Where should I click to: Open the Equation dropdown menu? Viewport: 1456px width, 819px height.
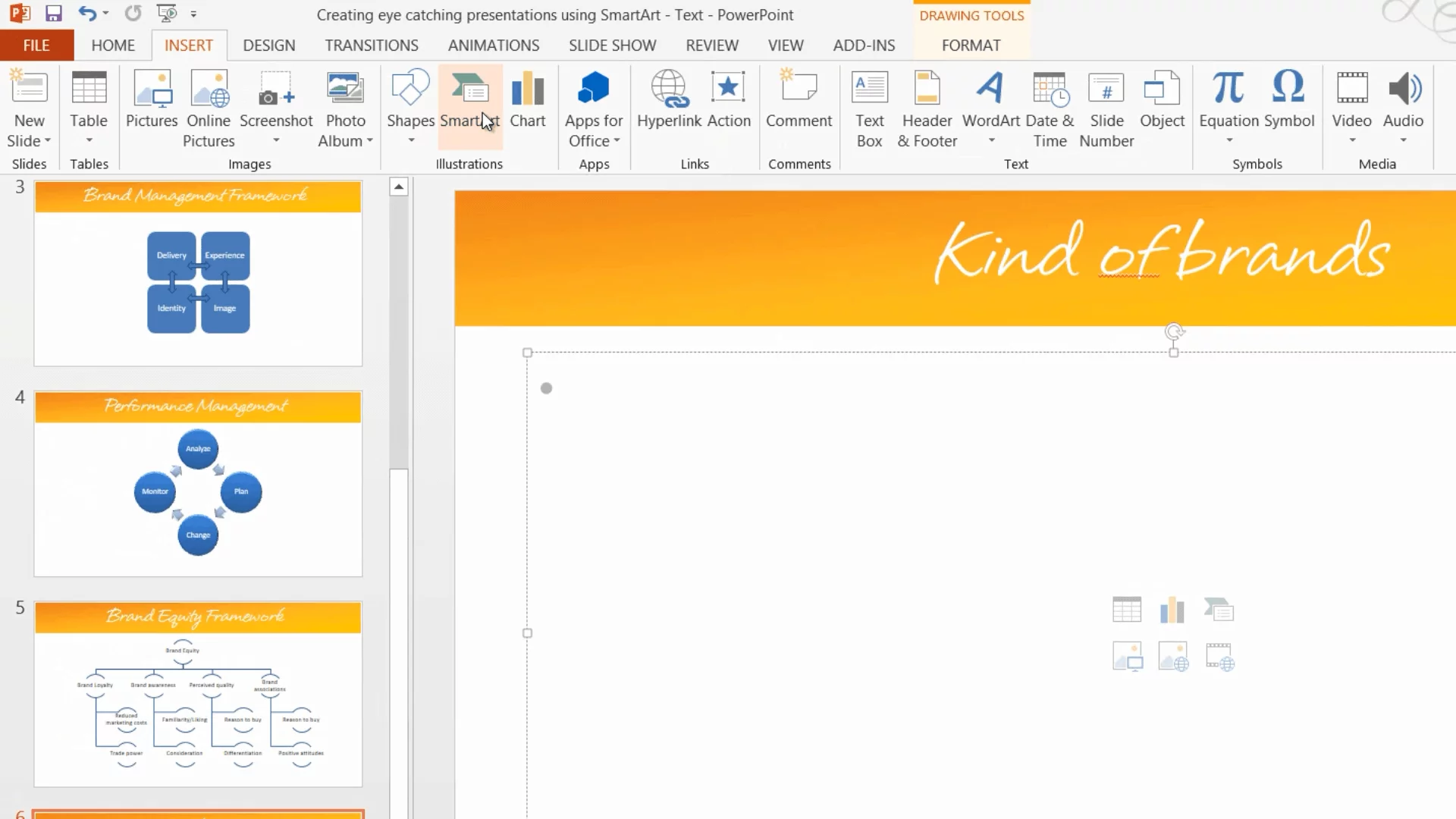[x=1228, y=141]
